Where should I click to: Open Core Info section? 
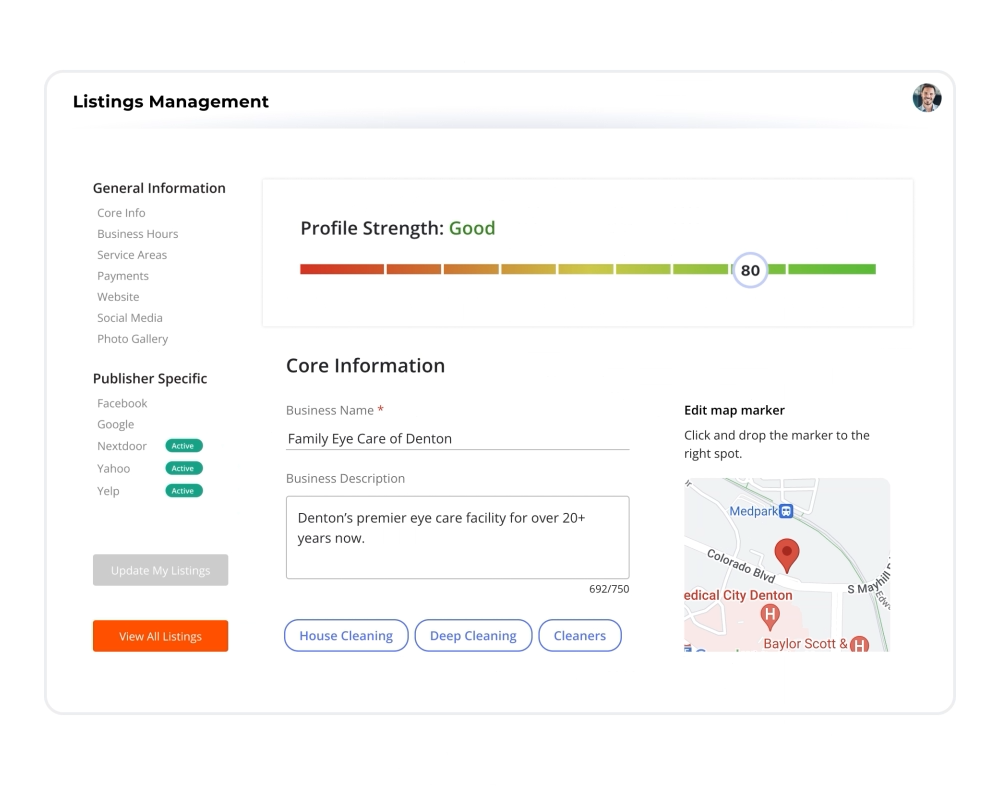pos(121,213)
